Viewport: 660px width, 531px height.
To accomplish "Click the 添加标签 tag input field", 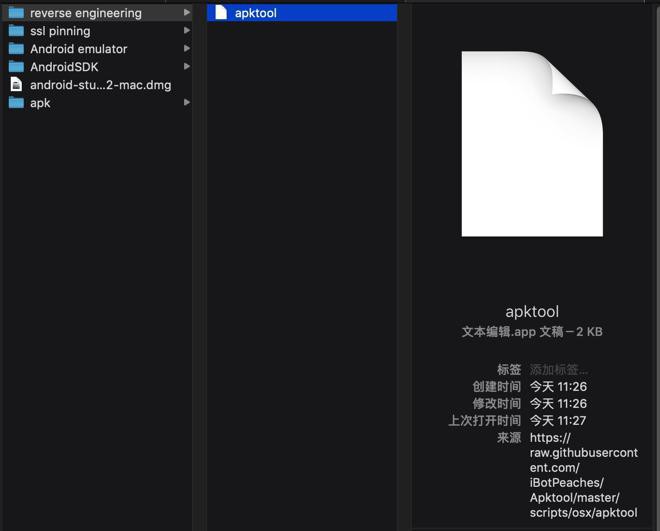I will tap(559, 369).
